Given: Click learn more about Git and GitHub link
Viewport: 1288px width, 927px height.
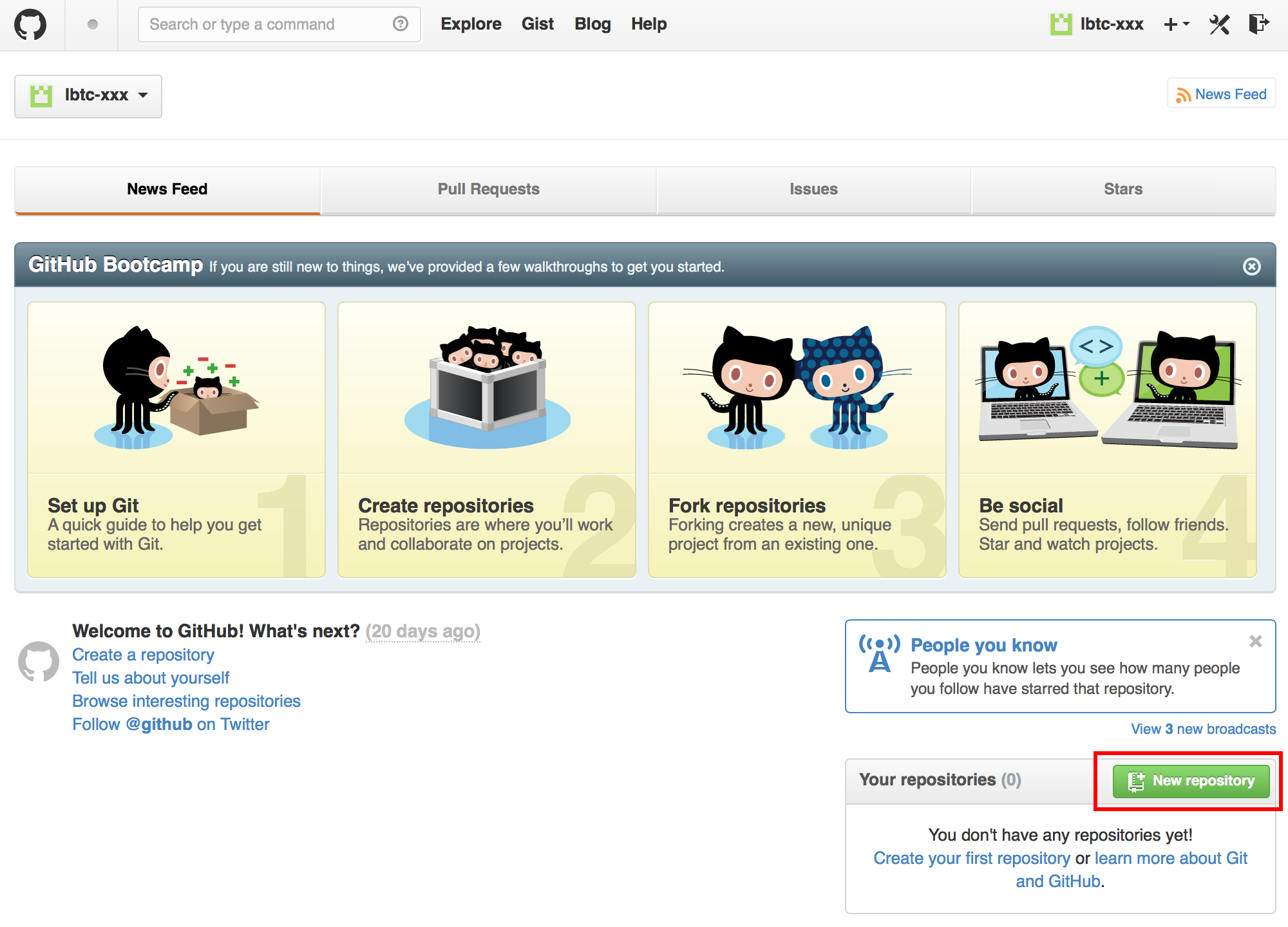Looking at the screenshot, I should [x=1131, y=870].
